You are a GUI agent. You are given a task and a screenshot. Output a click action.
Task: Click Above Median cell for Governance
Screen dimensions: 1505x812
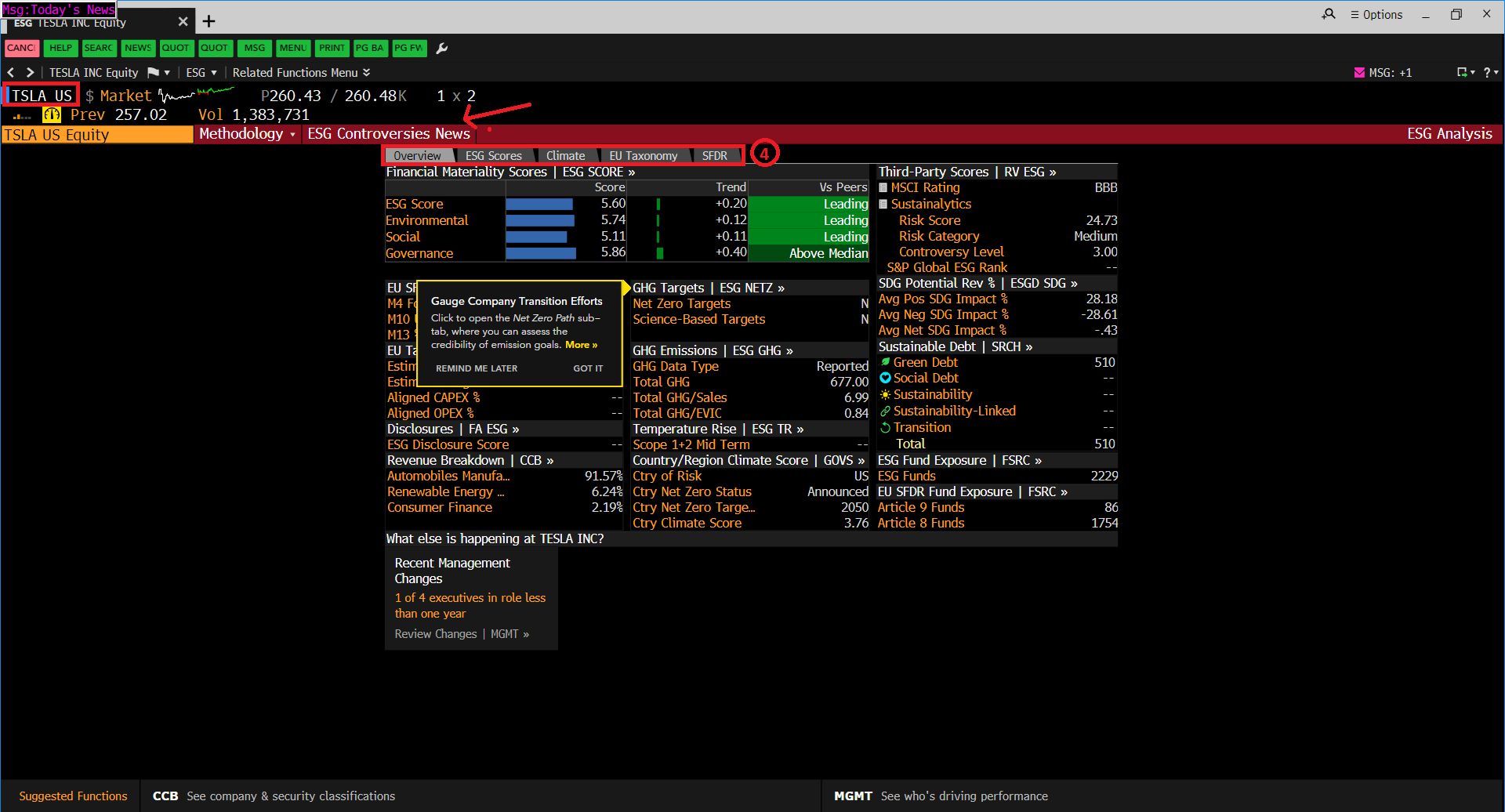(x=809, y=253)
